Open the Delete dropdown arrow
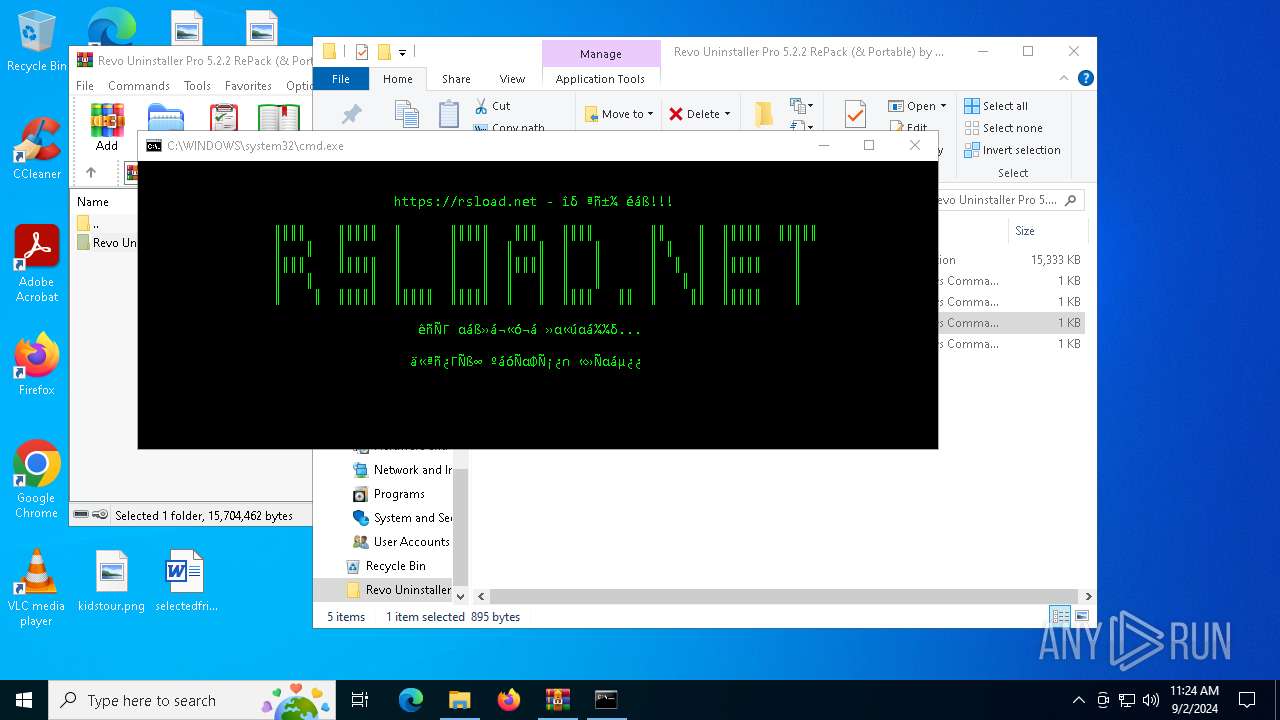This screenshot has width=1280, height=720. coord(727,114)
